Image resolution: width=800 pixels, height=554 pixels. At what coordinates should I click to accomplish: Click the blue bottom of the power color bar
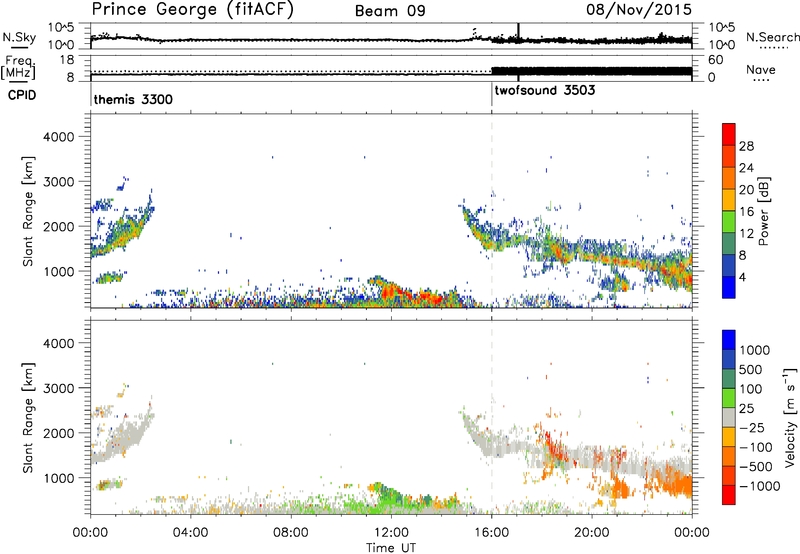[x=729, y=287]
